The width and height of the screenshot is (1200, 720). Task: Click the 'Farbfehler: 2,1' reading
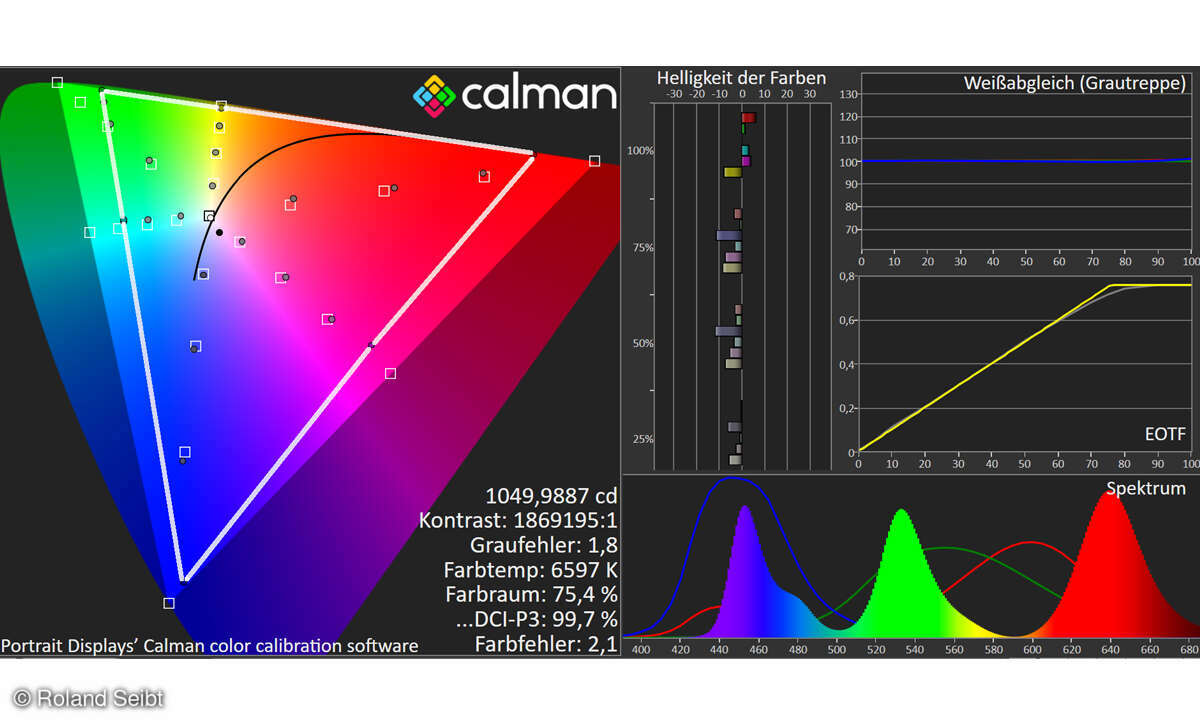[546, 645]
